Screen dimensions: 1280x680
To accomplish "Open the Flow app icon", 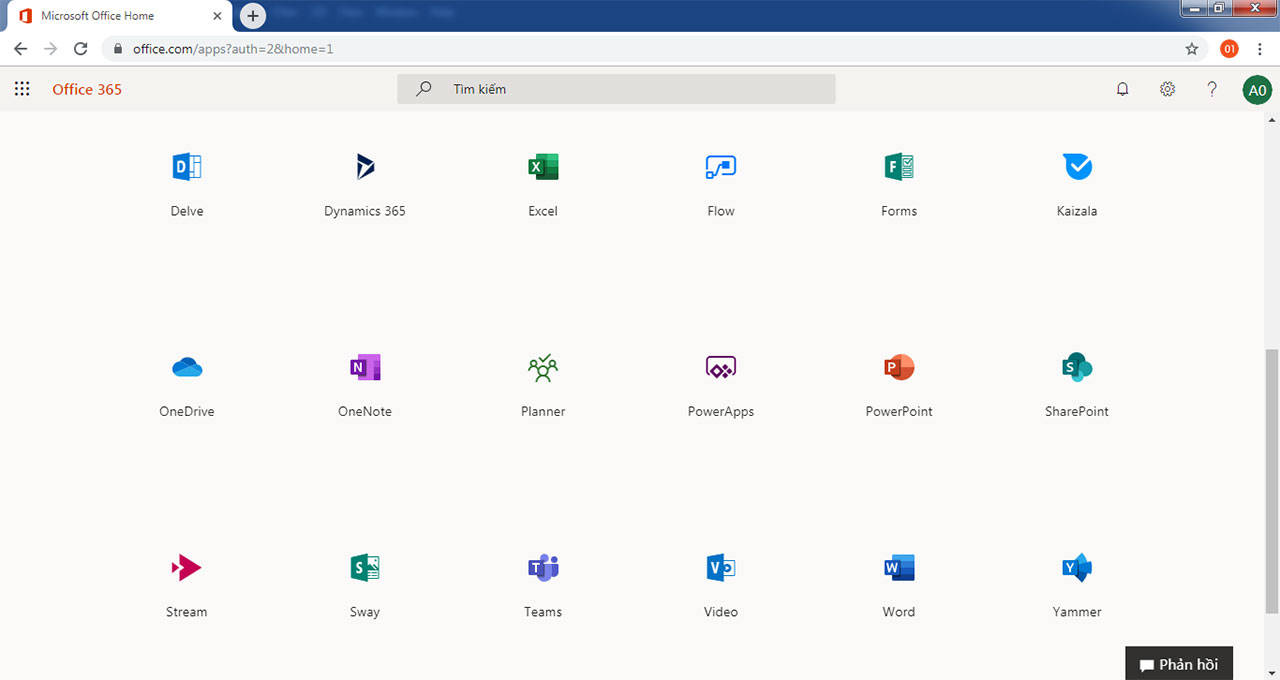I will (721, 167).
